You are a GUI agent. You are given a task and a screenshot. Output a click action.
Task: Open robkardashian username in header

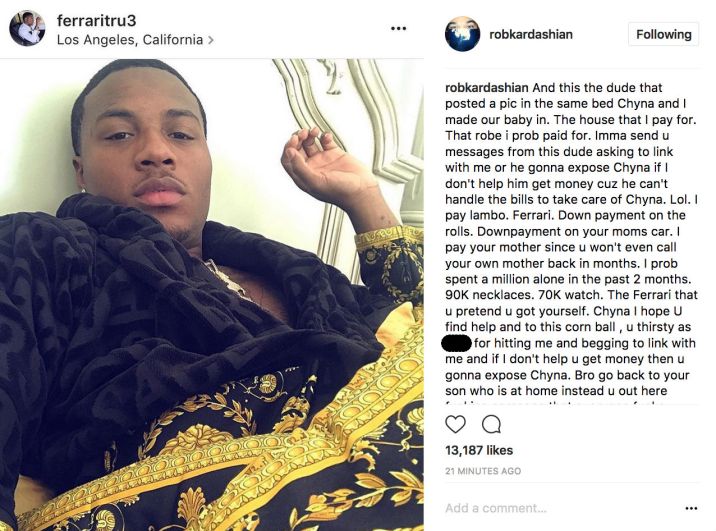(x=531, y=34)
